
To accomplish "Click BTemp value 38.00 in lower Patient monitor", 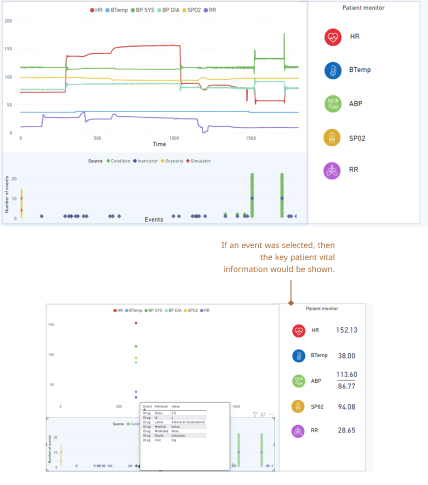I will coord(347,356).
